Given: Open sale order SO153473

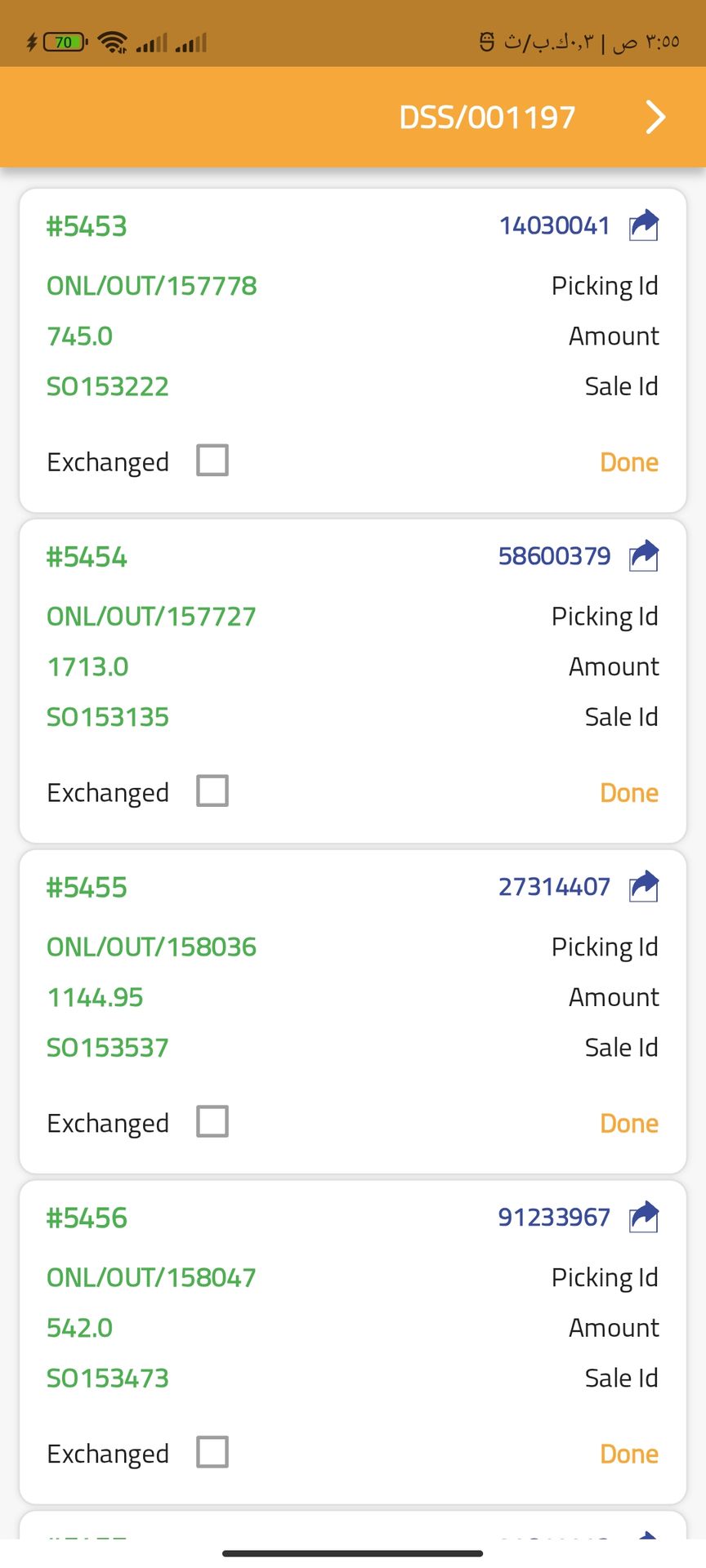Looking at the screenshot, I should point(107,1379).
